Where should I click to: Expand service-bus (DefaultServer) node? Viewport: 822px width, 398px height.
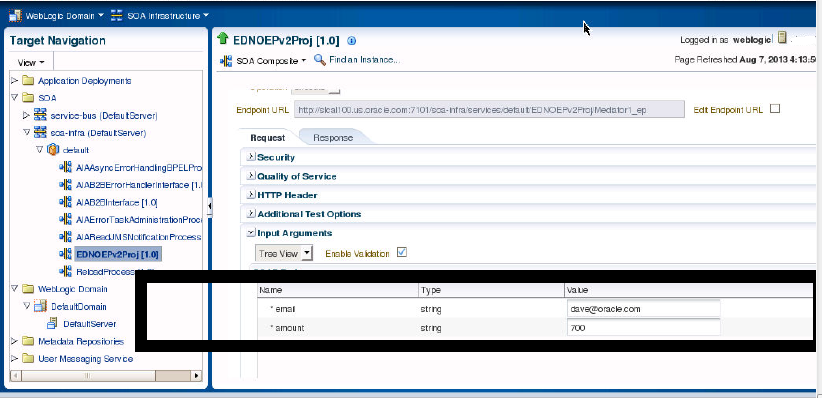point(26,115)
